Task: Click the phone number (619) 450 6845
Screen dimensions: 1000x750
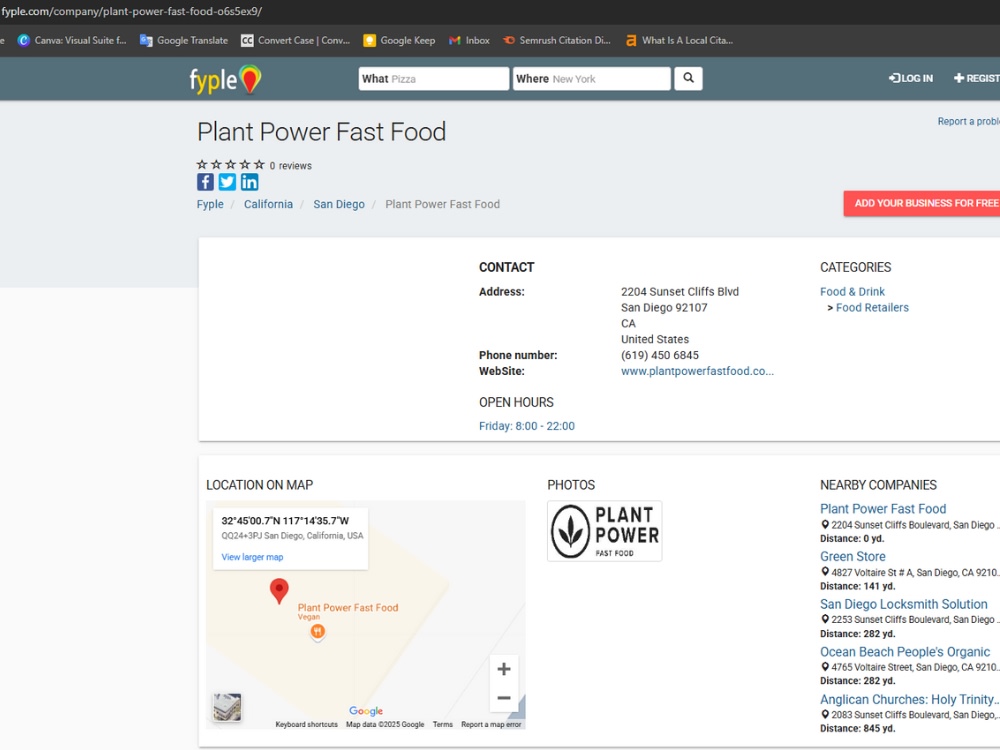Action: pyautogui.click(x=659, y=355)
